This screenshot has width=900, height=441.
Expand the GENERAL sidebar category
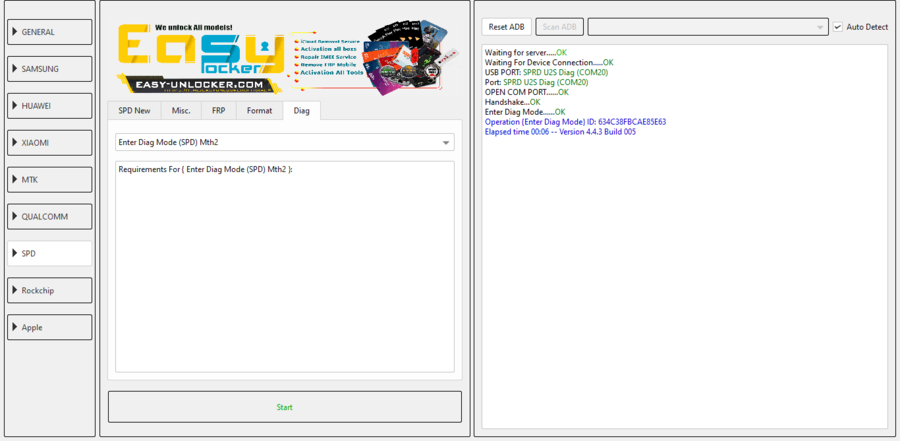click(x=49, y=32)
